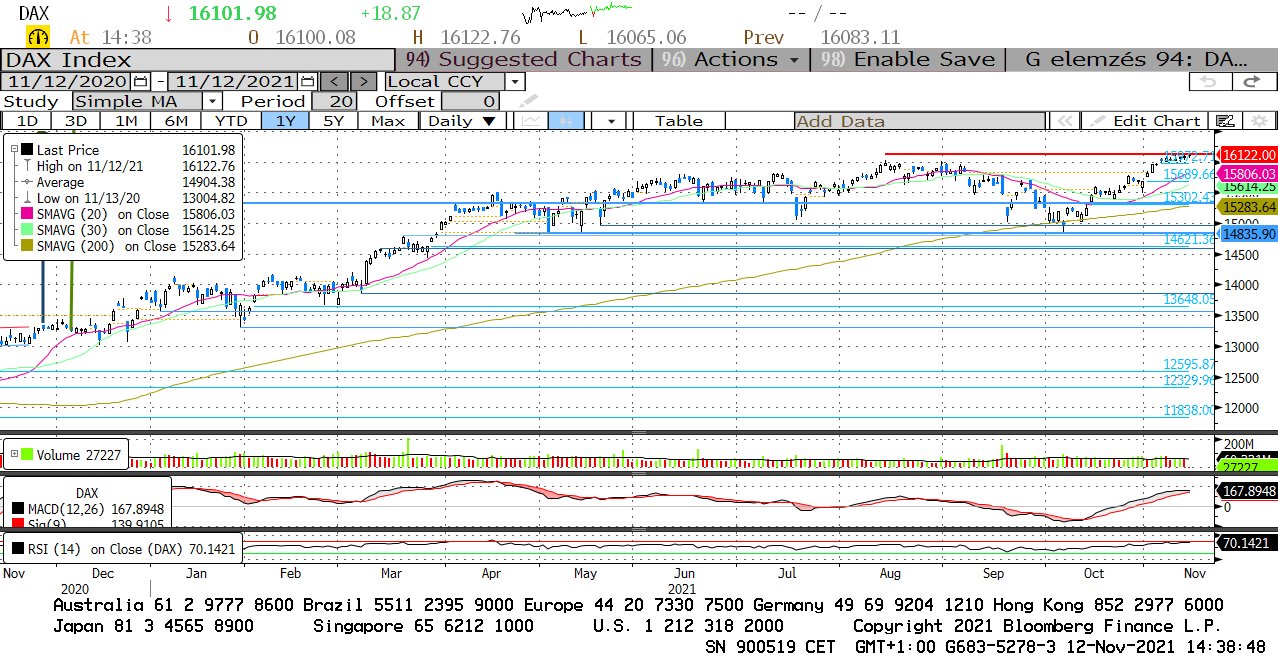Select the line chart type icon
Viewport: 1278px width, 670px height.
pos(530,121)
